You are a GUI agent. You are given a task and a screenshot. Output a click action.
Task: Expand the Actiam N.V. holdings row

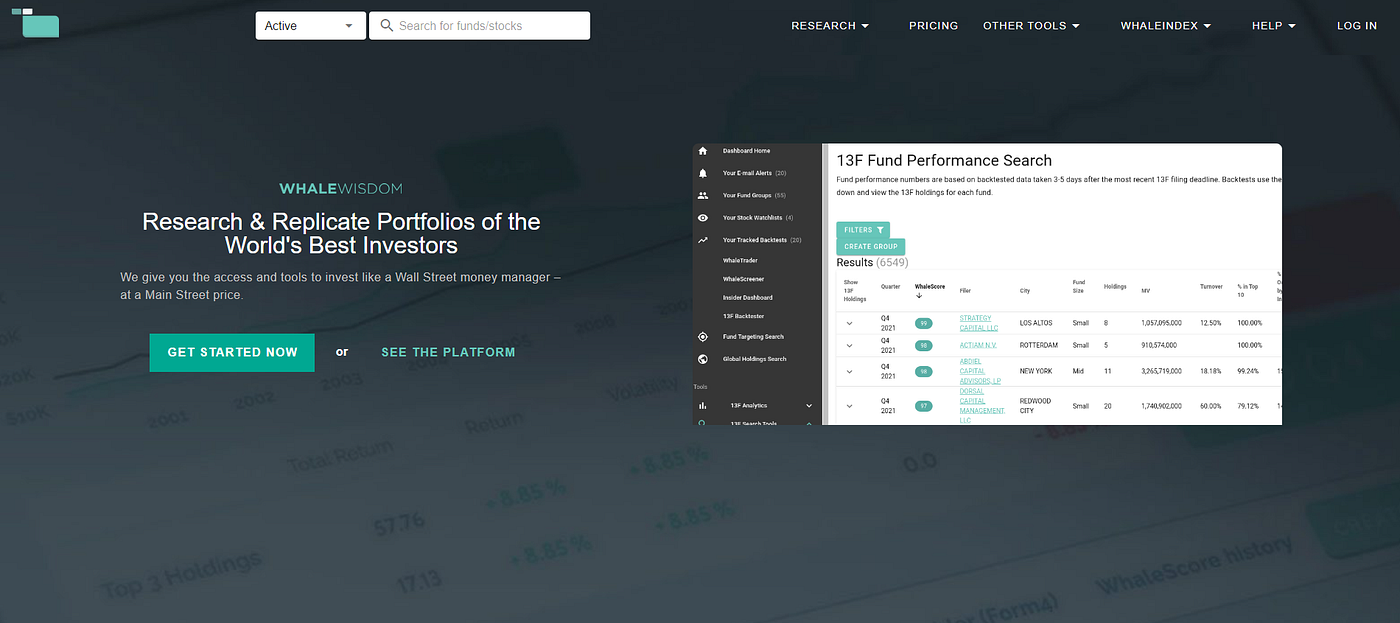coord(850,345)
